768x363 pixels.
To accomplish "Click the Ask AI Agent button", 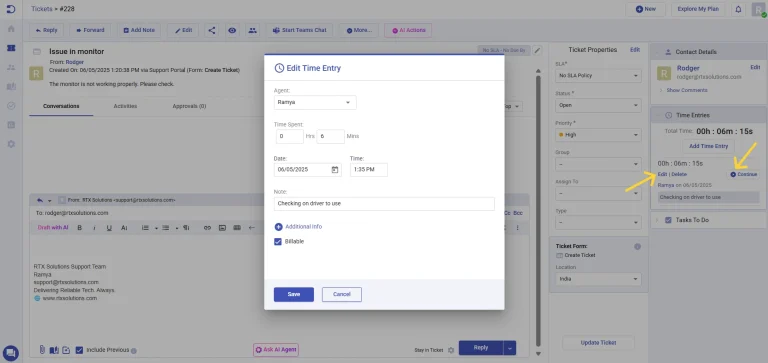I will click(276, 350).
